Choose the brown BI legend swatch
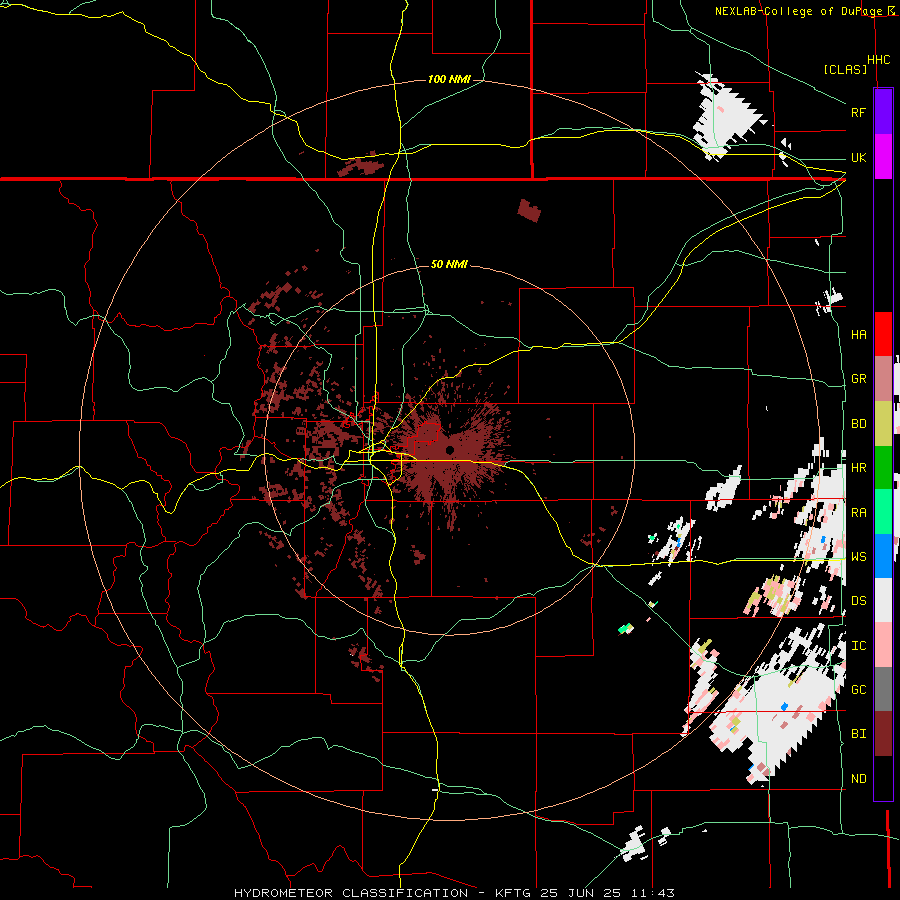 point(883,734)
